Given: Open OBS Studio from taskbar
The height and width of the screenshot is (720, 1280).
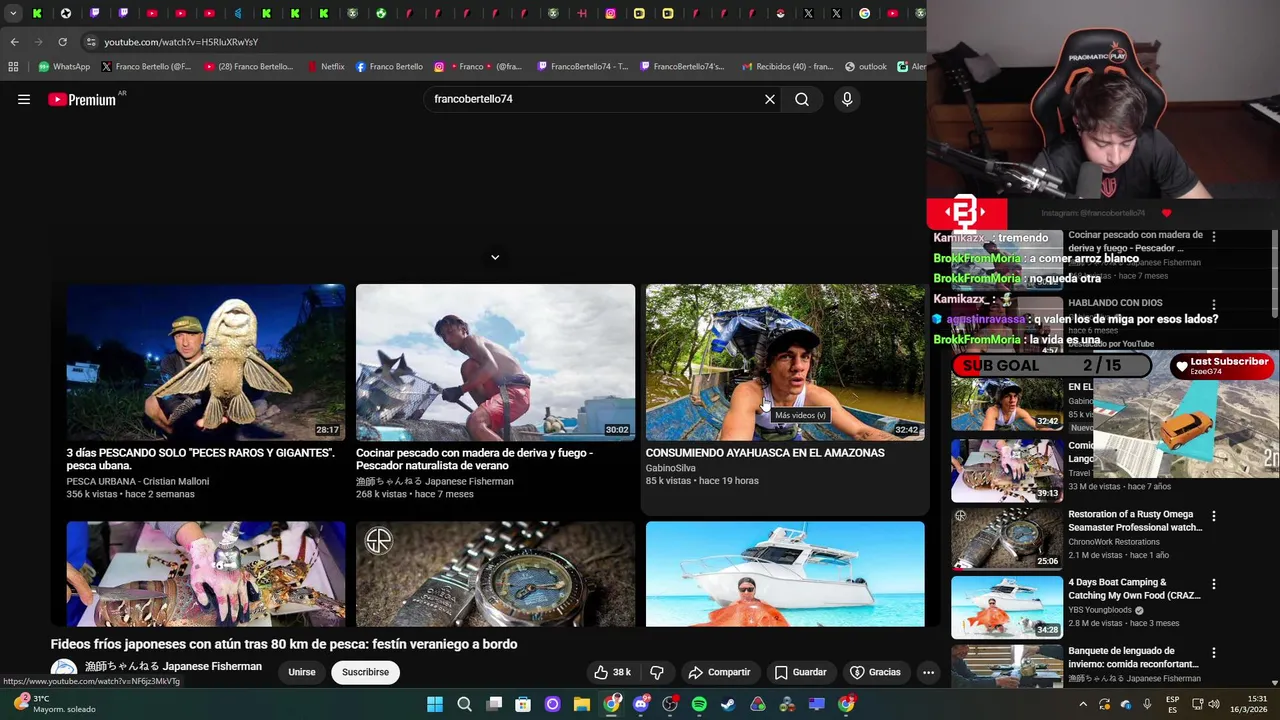Looking at the screenshot, I should click(670, 704).
